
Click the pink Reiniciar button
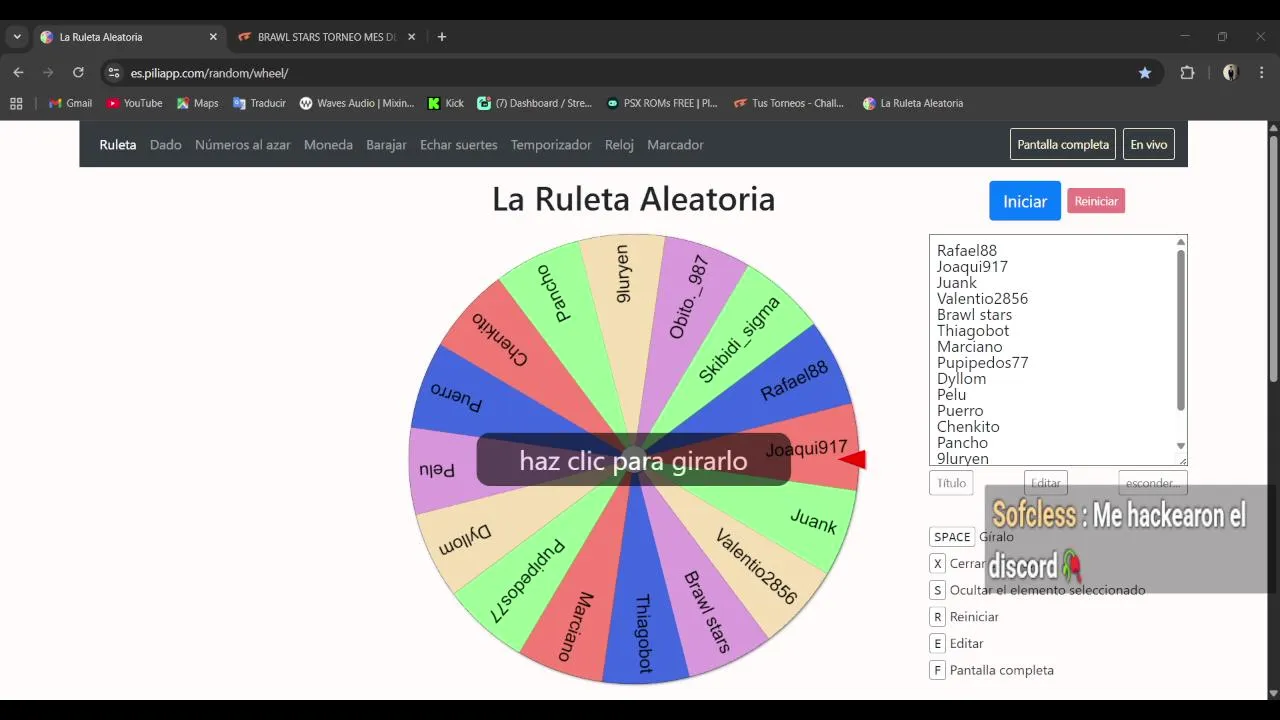1096,201
